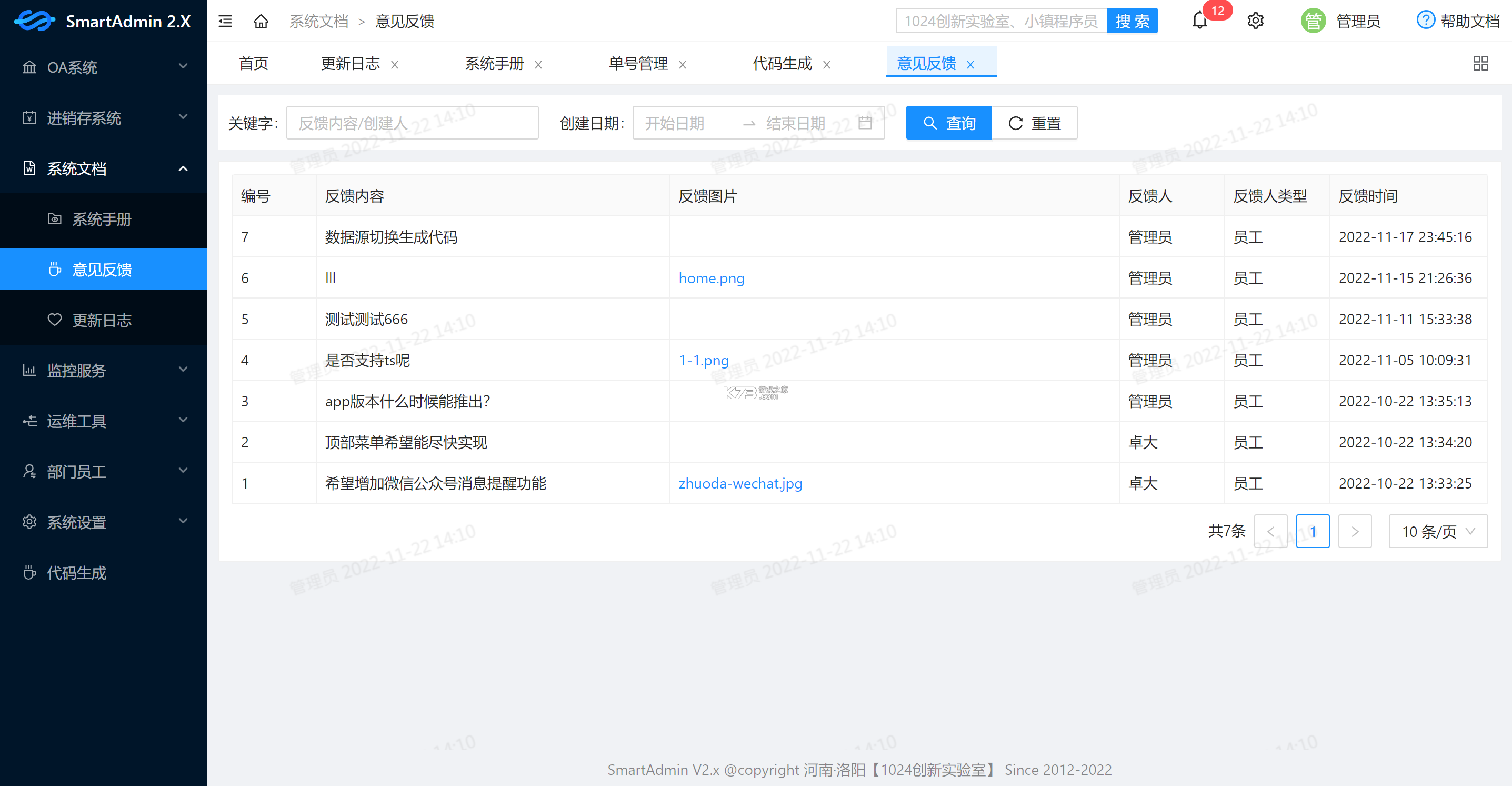The height and width of the screenshot is (786, 1512).
Task: Go to the next page arrow
Action: tap(1355, 531)
